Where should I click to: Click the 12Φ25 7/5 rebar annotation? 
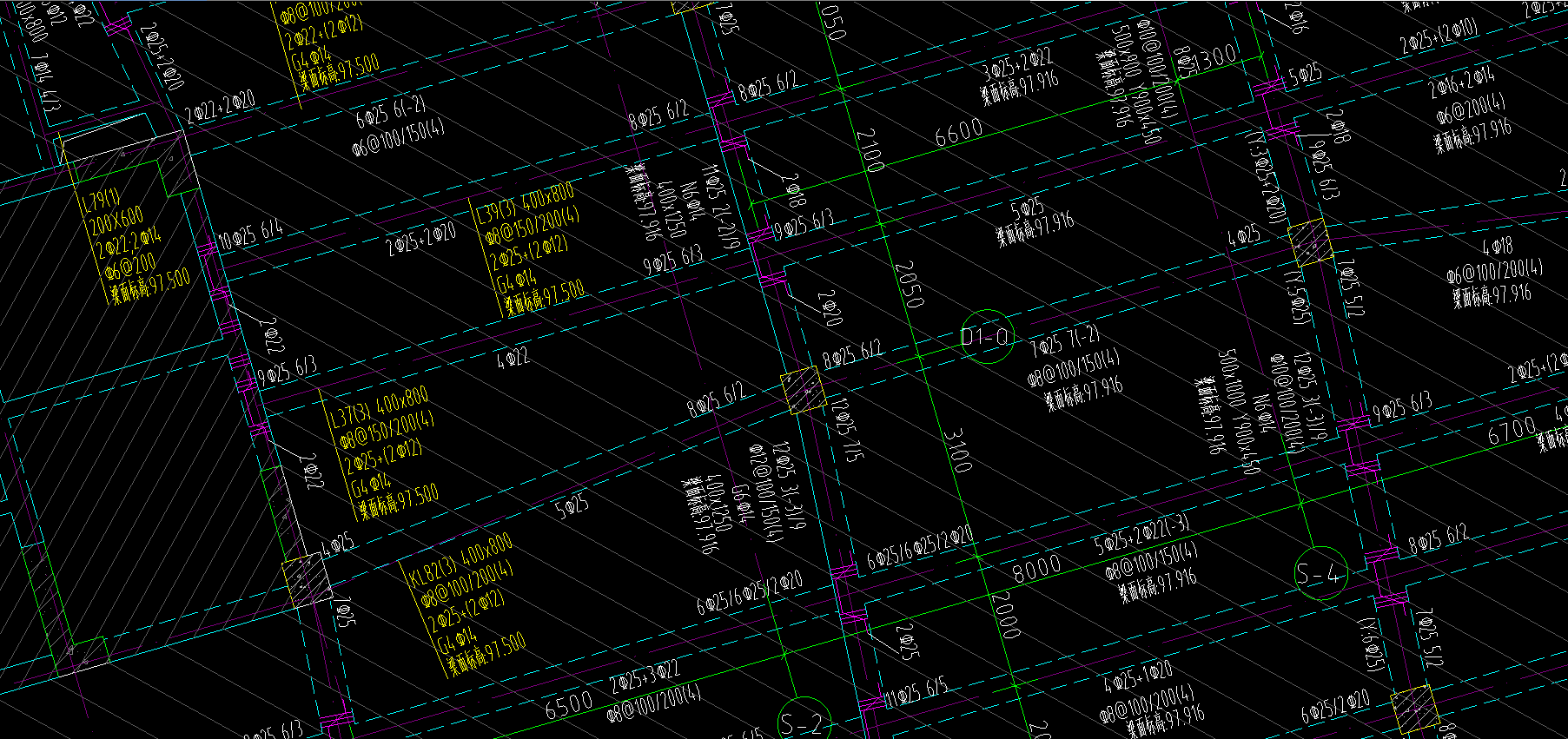pyautogui.click(x=847, y=430)
